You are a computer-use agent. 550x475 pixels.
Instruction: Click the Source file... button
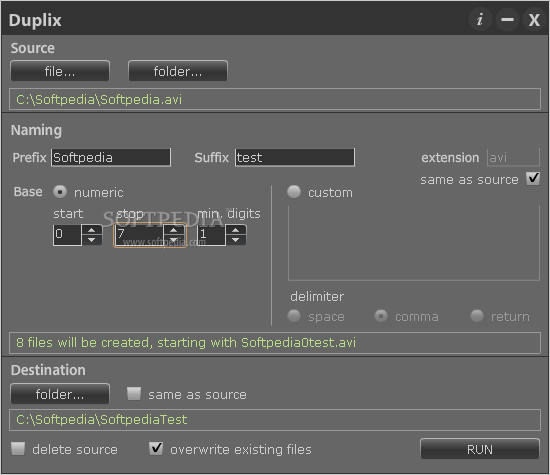[60, 71]
